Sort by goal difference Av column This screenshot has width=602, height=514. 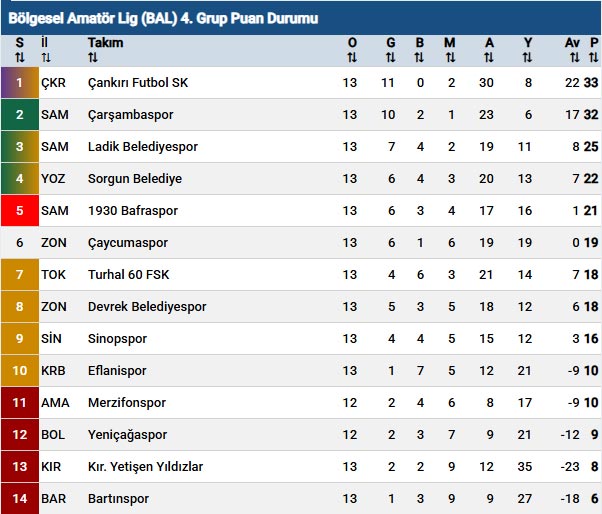572,51
